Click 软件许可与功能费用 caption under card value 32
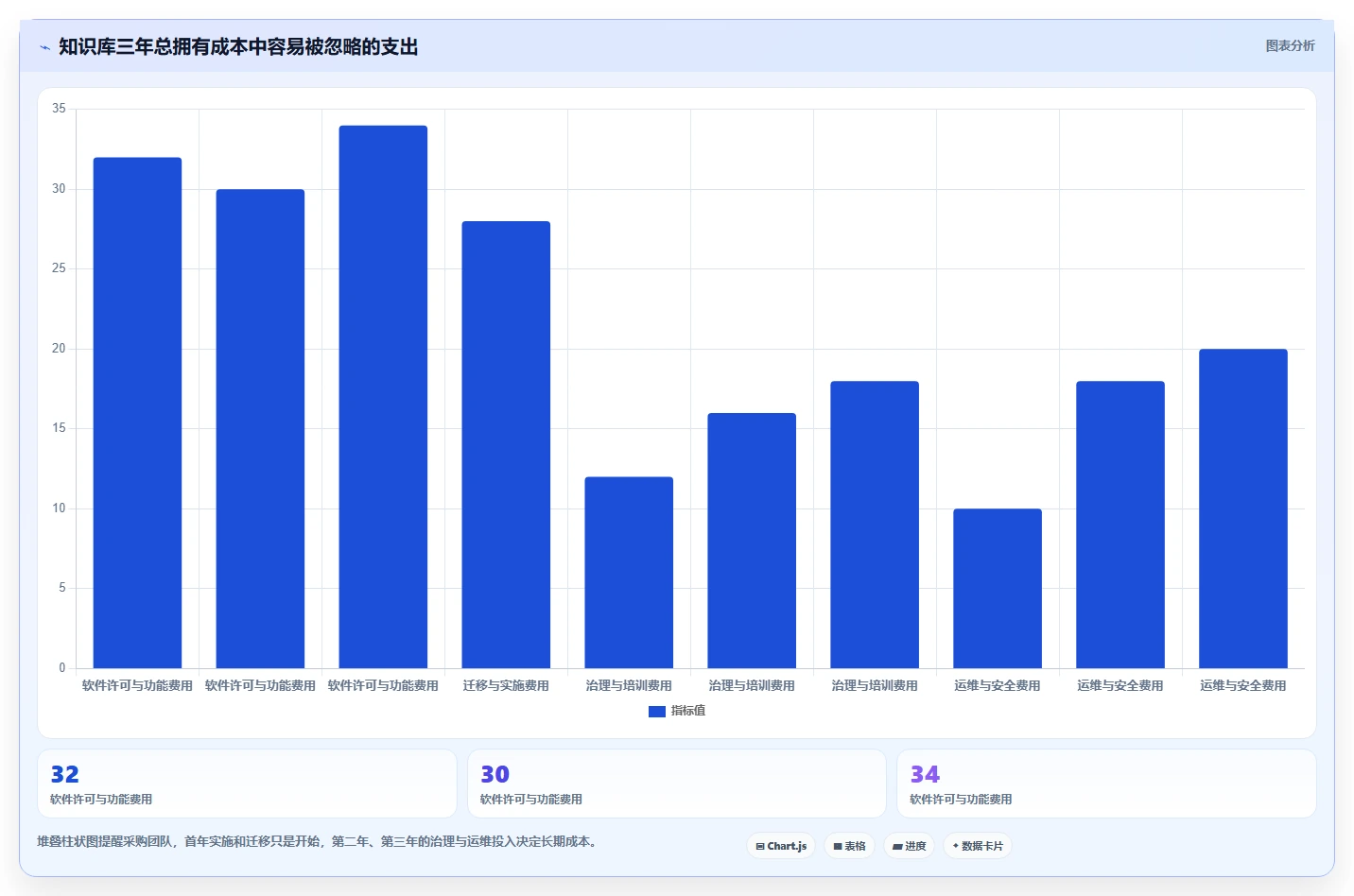Image resolution: width=1354 pixels, height=896 pixels. [101, 800]
